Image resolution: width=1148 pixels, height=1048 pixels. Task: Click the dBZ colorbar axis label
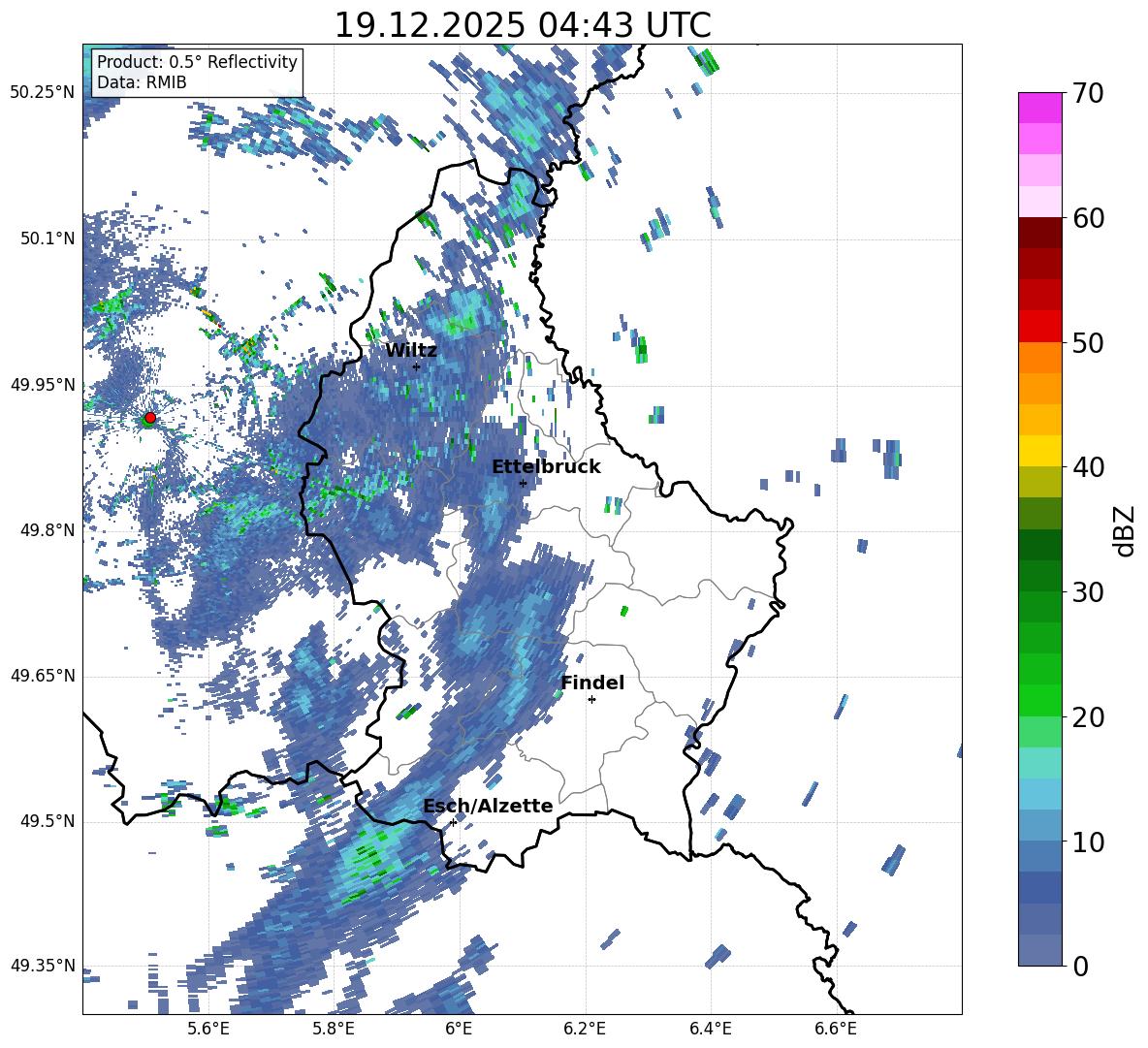1126,530
